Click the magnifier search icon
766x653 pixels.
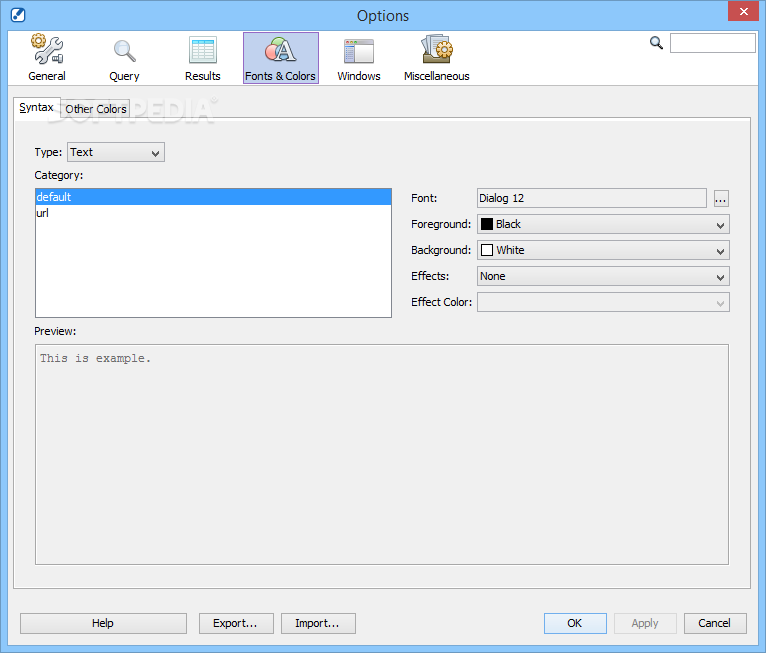656,43
